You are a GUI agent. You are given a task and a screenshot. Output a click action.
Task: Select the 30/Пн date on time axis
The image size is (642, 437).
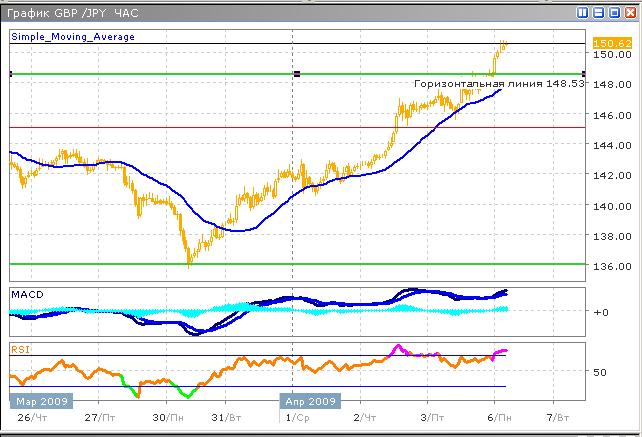click(170, 416)
